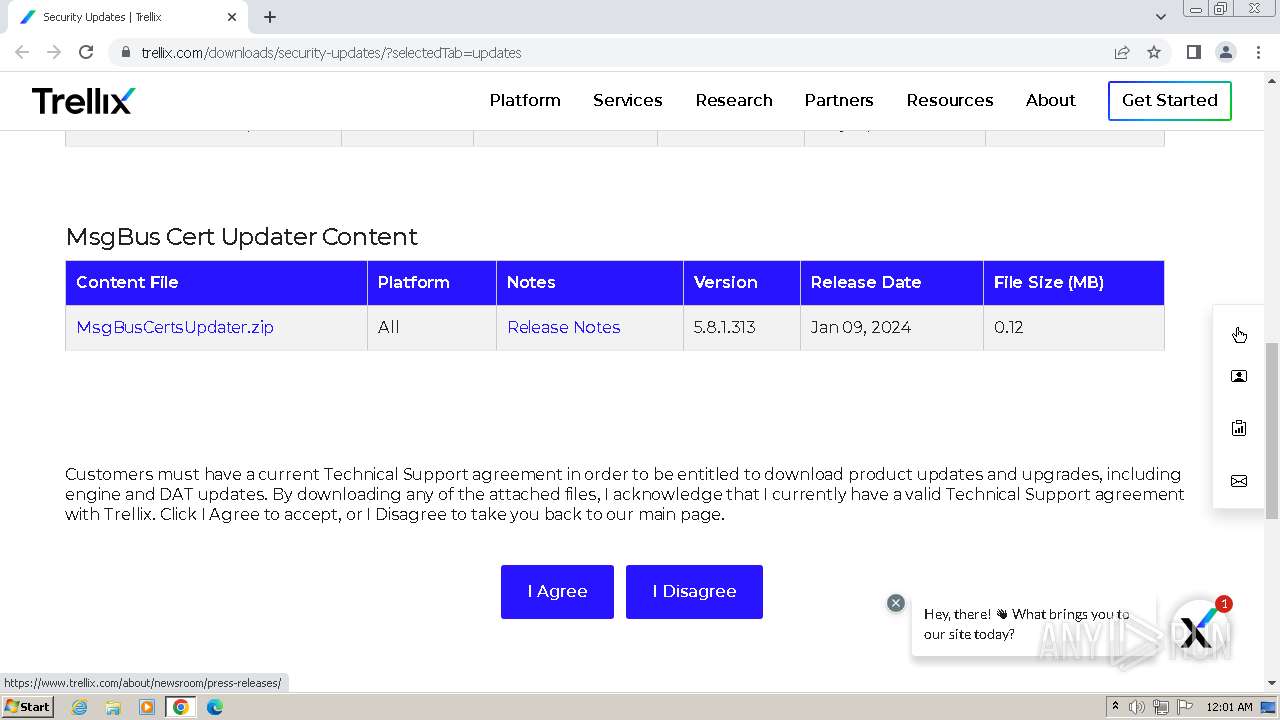This screenshot has width=1280, height=720.
Task: Click the File Size (MB) column header
Action: [x=1074, y=282]
